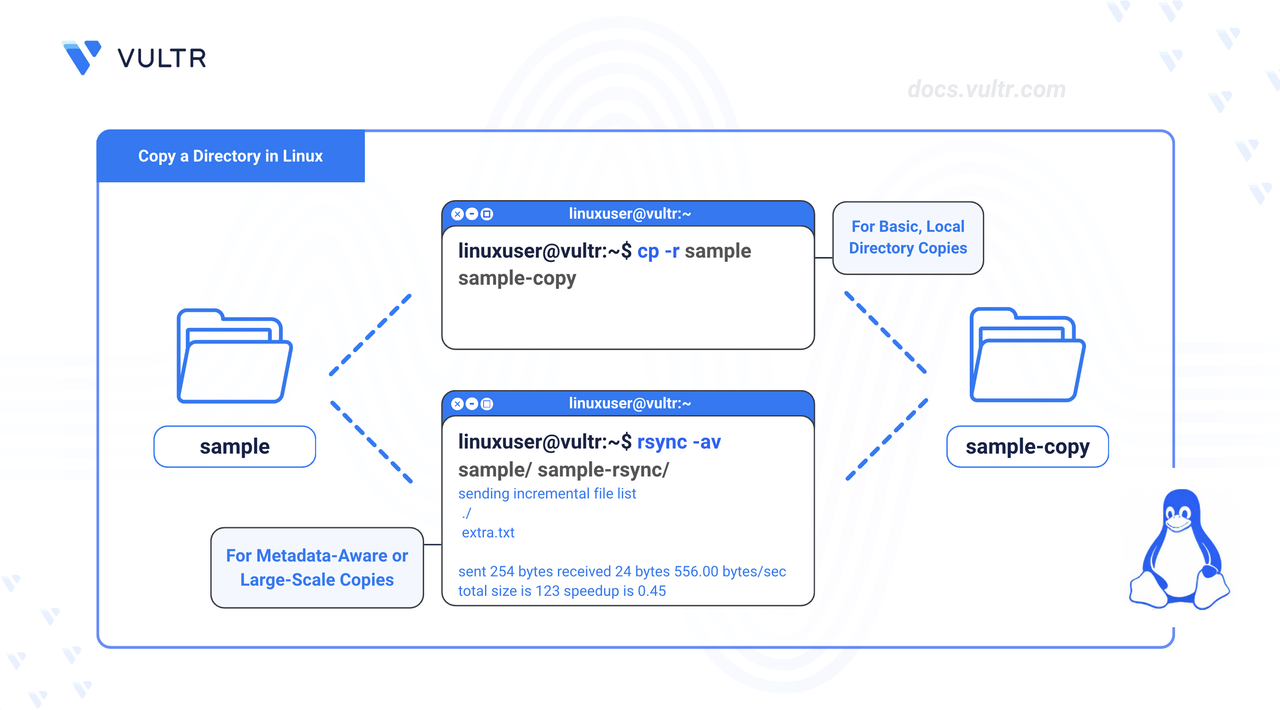Image resolution: width=1280 pixels, height=710 pixels.
Task: Click extra.txt in rsync output
Action: click(x=488, y=533)
